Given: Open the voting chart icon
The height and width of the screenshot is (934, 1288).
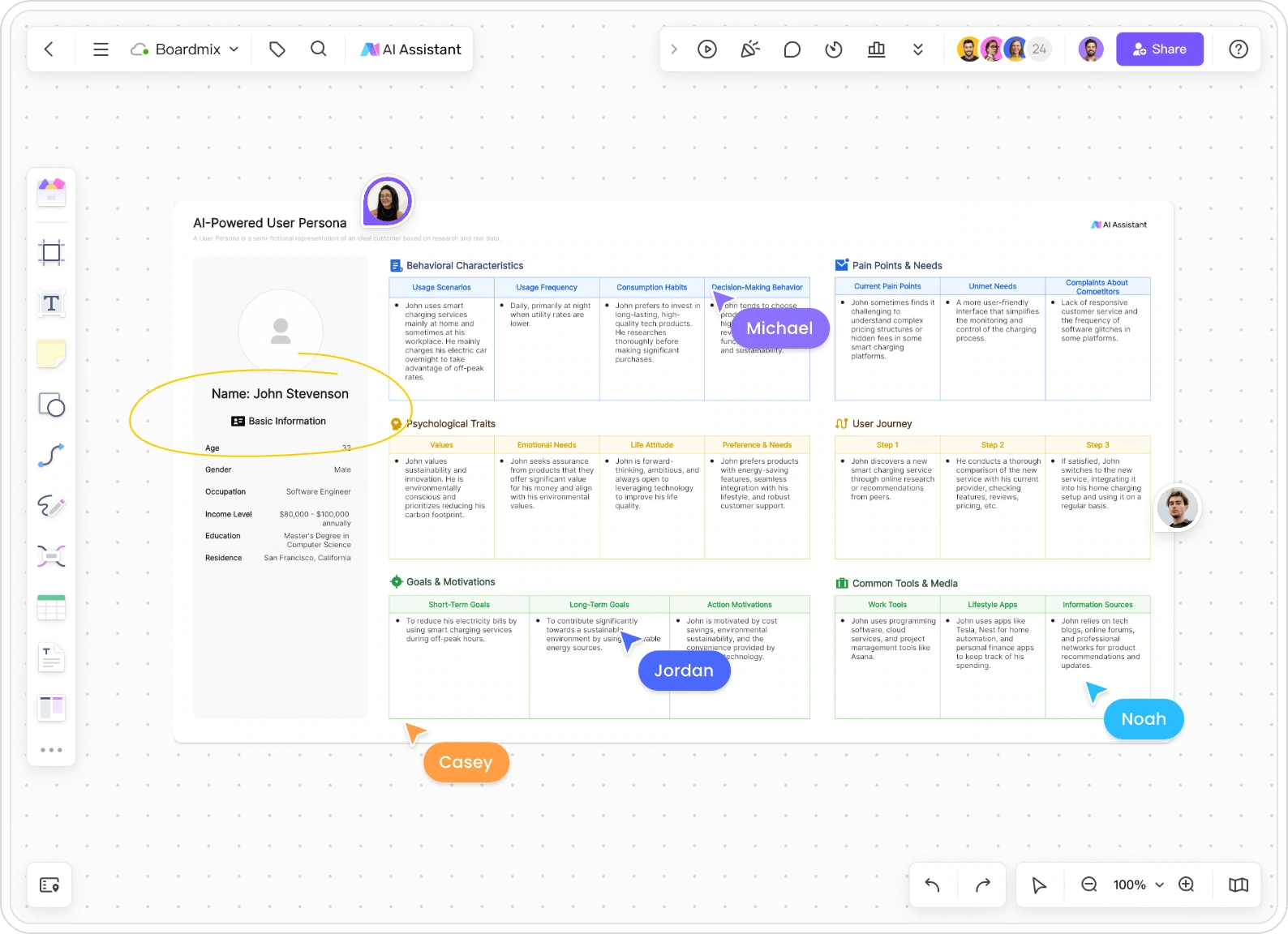Looking at the screenshot, I should (x=876, y=49).
